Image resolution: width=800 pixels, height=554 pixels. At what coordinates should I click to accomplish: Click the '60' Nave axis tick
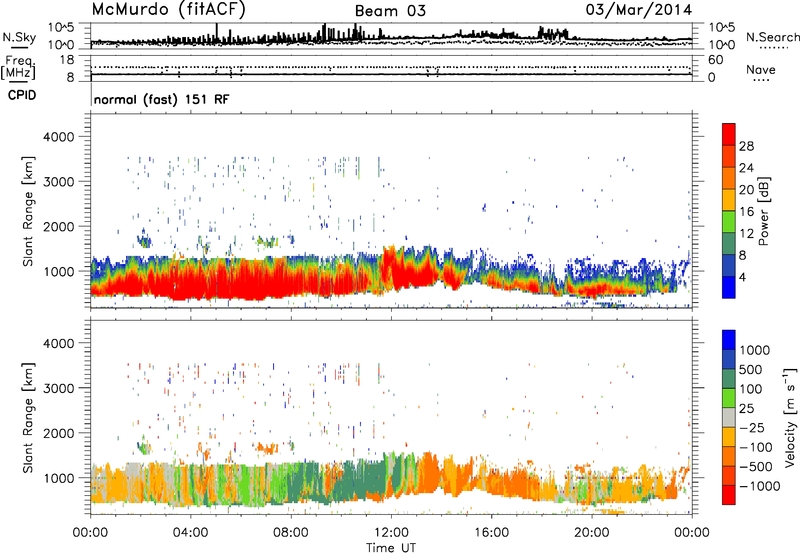715,60
